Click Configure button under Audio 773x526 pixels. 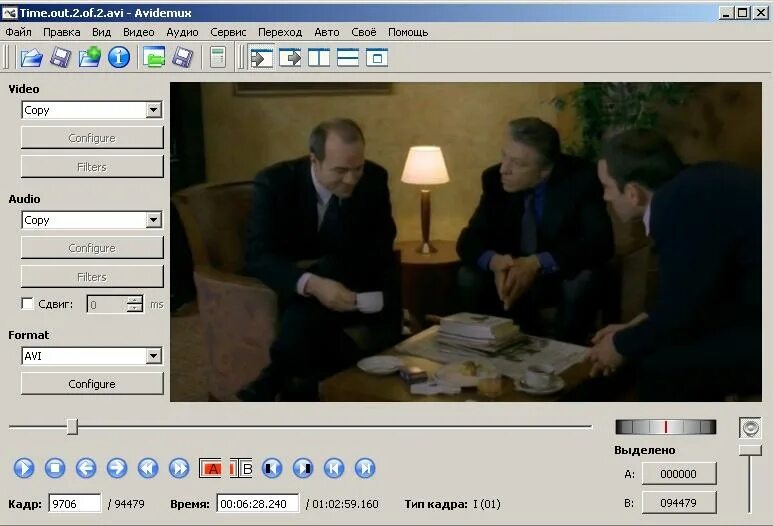pyautogui.click(x=92, y=247)
